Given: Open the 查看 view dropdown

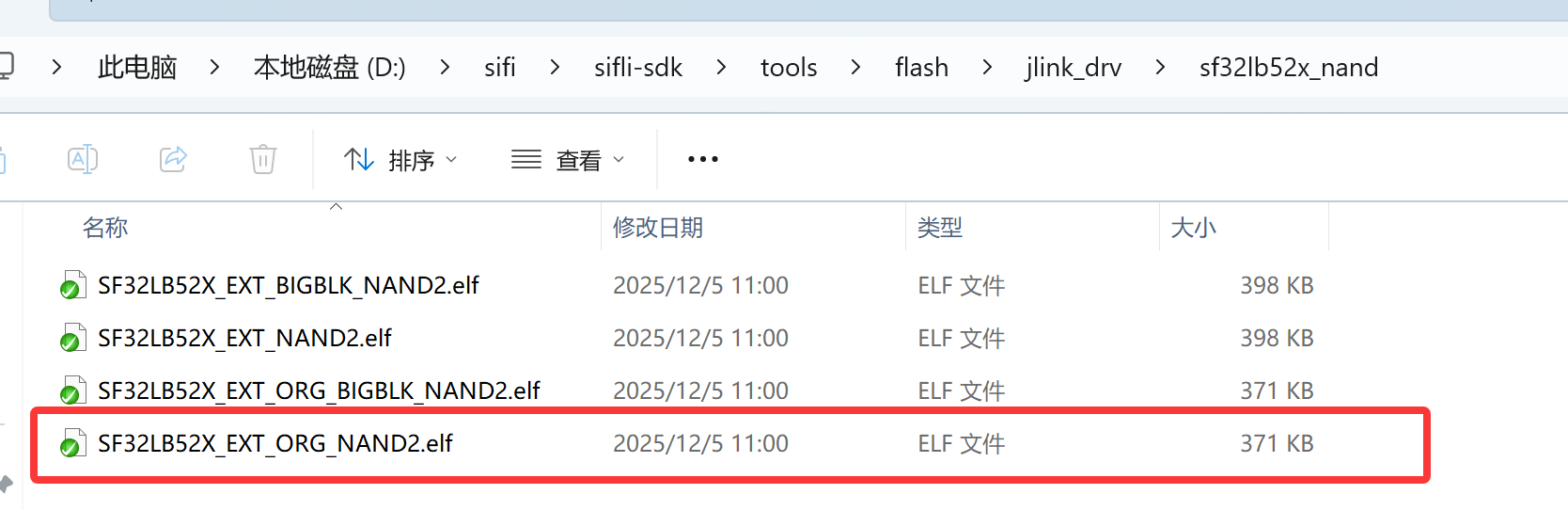Looking at the screenshot, I should (x=568, y=160).
